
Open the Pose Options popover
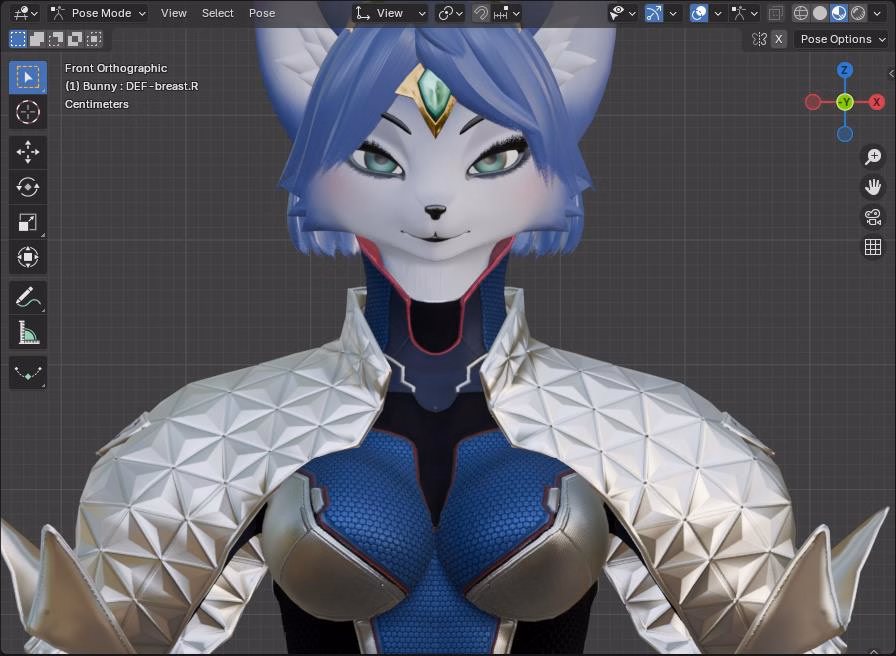pyautogui.click(x=842, y=39)
